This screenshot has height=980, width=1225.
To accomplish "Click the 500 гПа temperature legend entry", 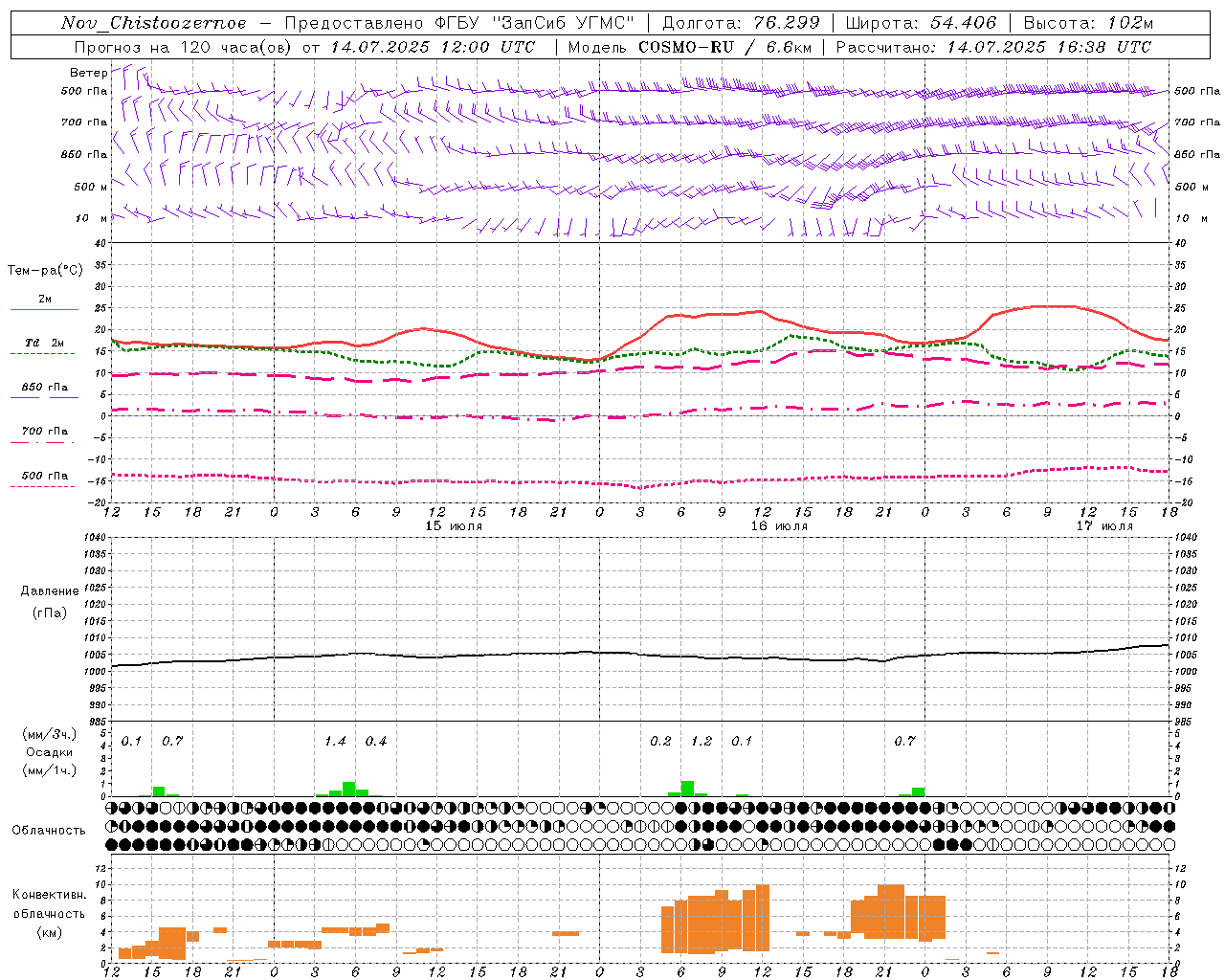I will tap(44, 476).
